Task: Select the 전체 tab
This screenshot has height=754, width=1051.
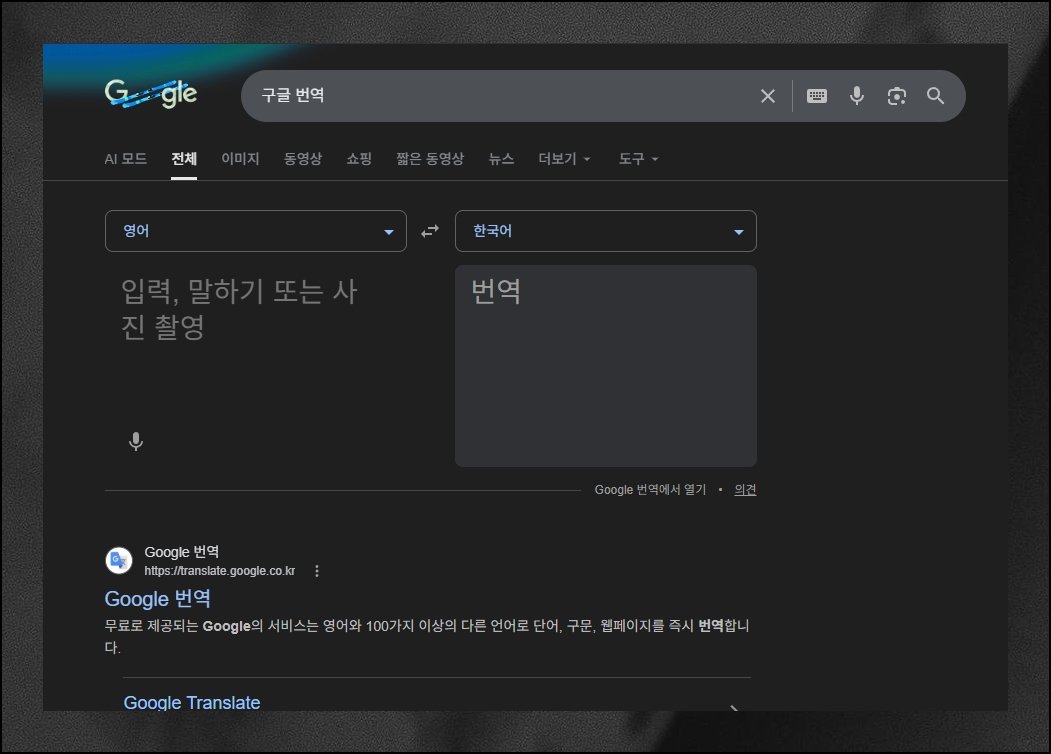Action: [x=184, y=159]
